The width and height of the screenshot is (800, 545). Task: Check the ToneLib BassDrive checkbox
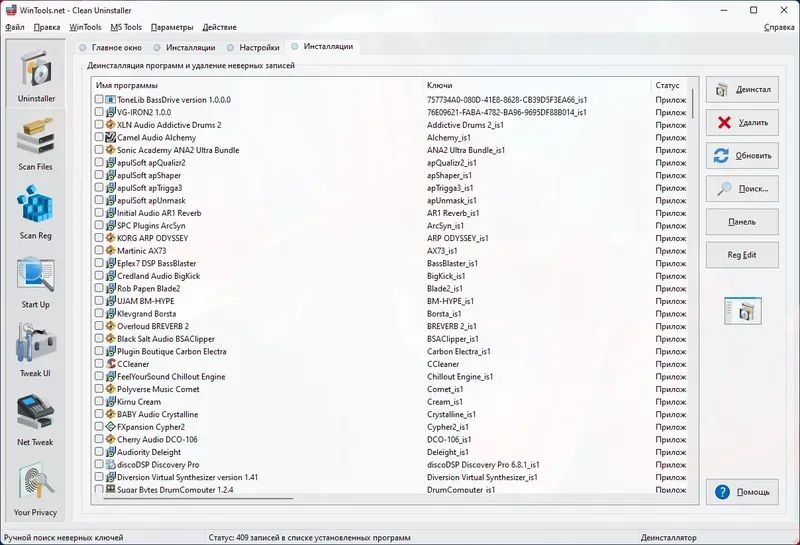click(x=99, y=100)
